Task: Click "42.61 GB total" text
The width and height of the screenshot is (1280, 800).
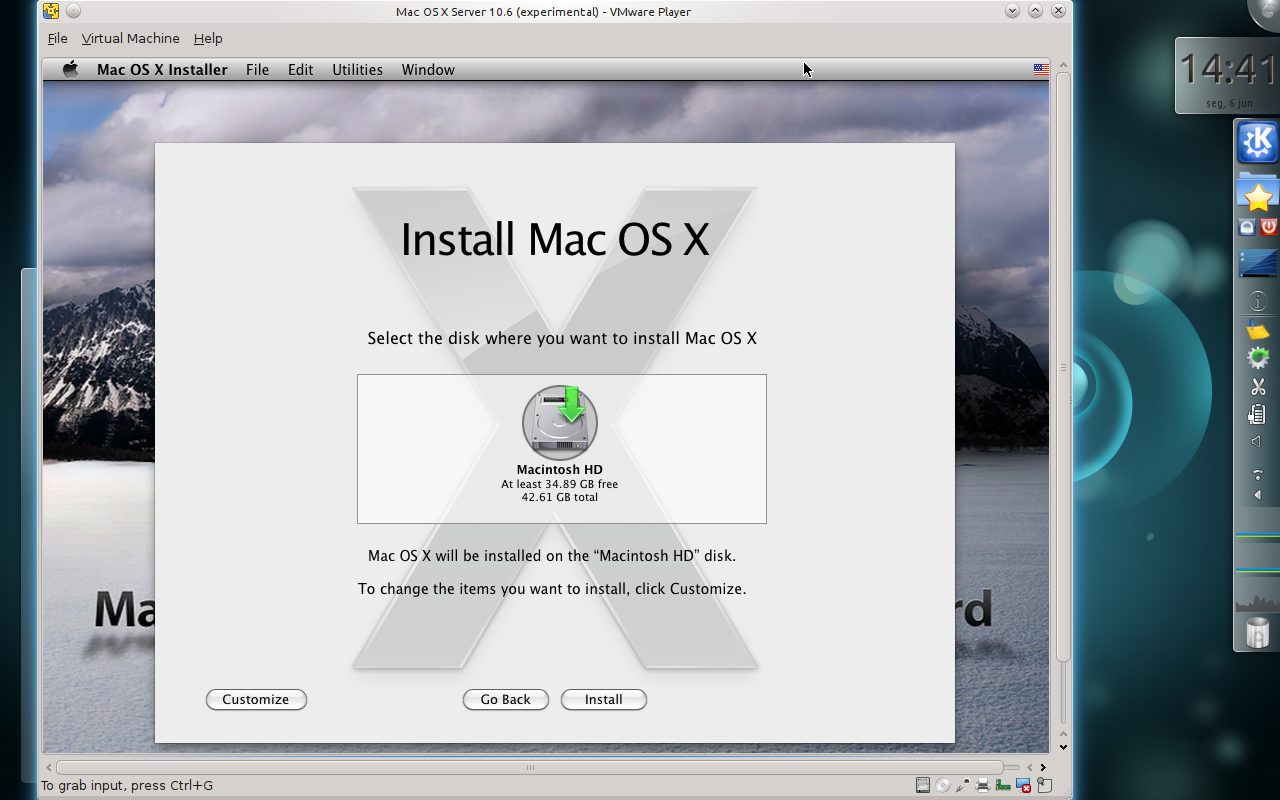Action: point(560,497)
